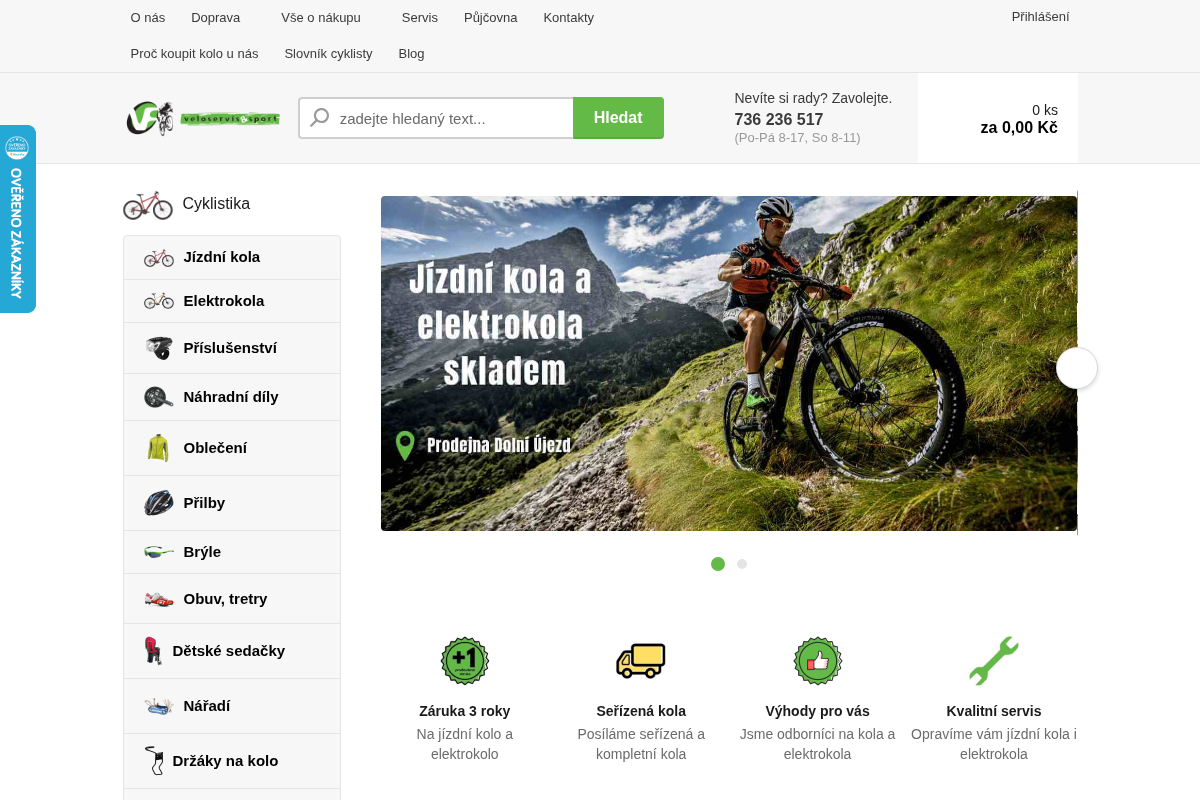This screenshot has height=800, width=1200.
Task: Click the Výhody pro vás thumbs-up icon
Action: 818,661
